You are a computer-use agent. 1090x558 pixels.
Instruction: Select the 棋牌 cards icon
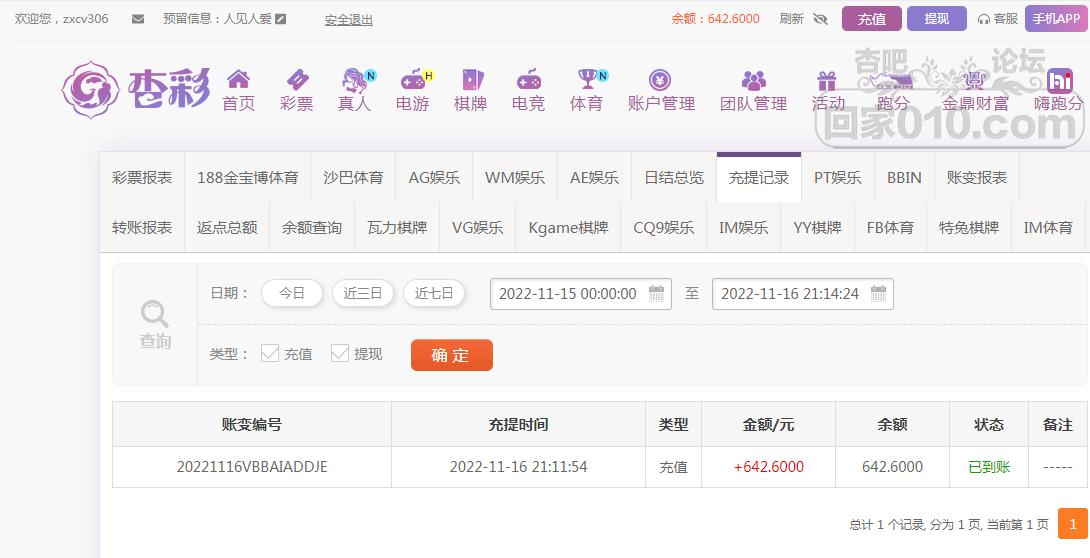[471, 79]
